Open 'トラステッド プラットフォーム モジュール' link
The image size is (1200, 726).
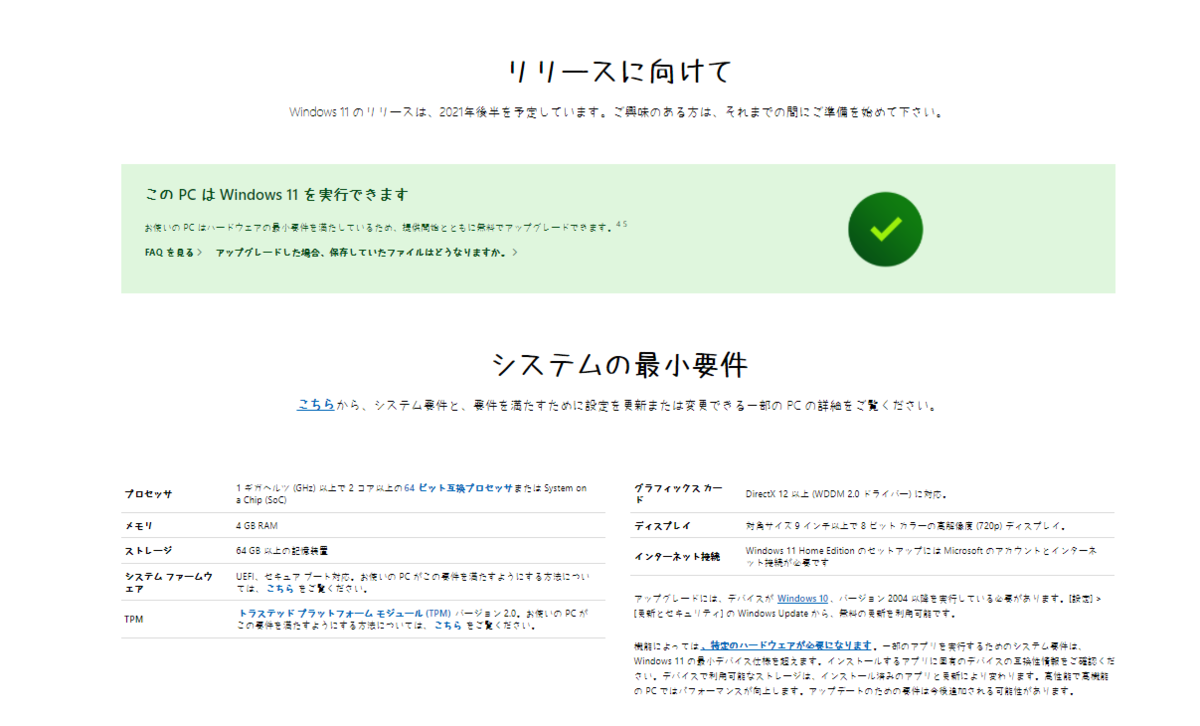[x=344, y=613]
